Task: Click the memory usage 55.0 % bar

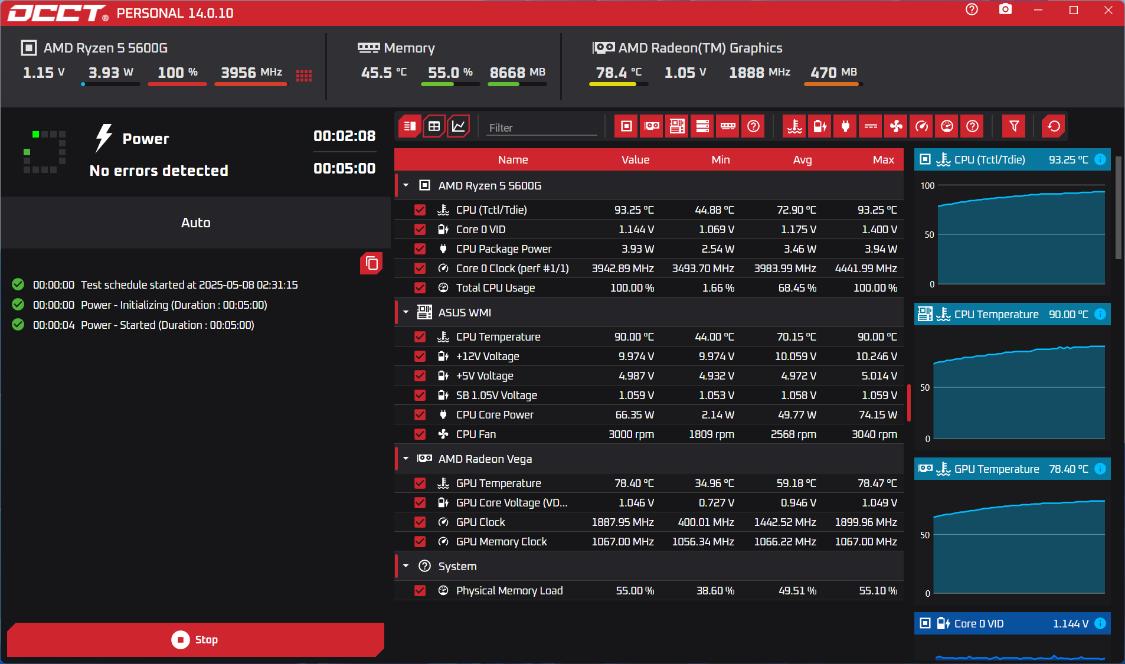Action: pos(450,84)
